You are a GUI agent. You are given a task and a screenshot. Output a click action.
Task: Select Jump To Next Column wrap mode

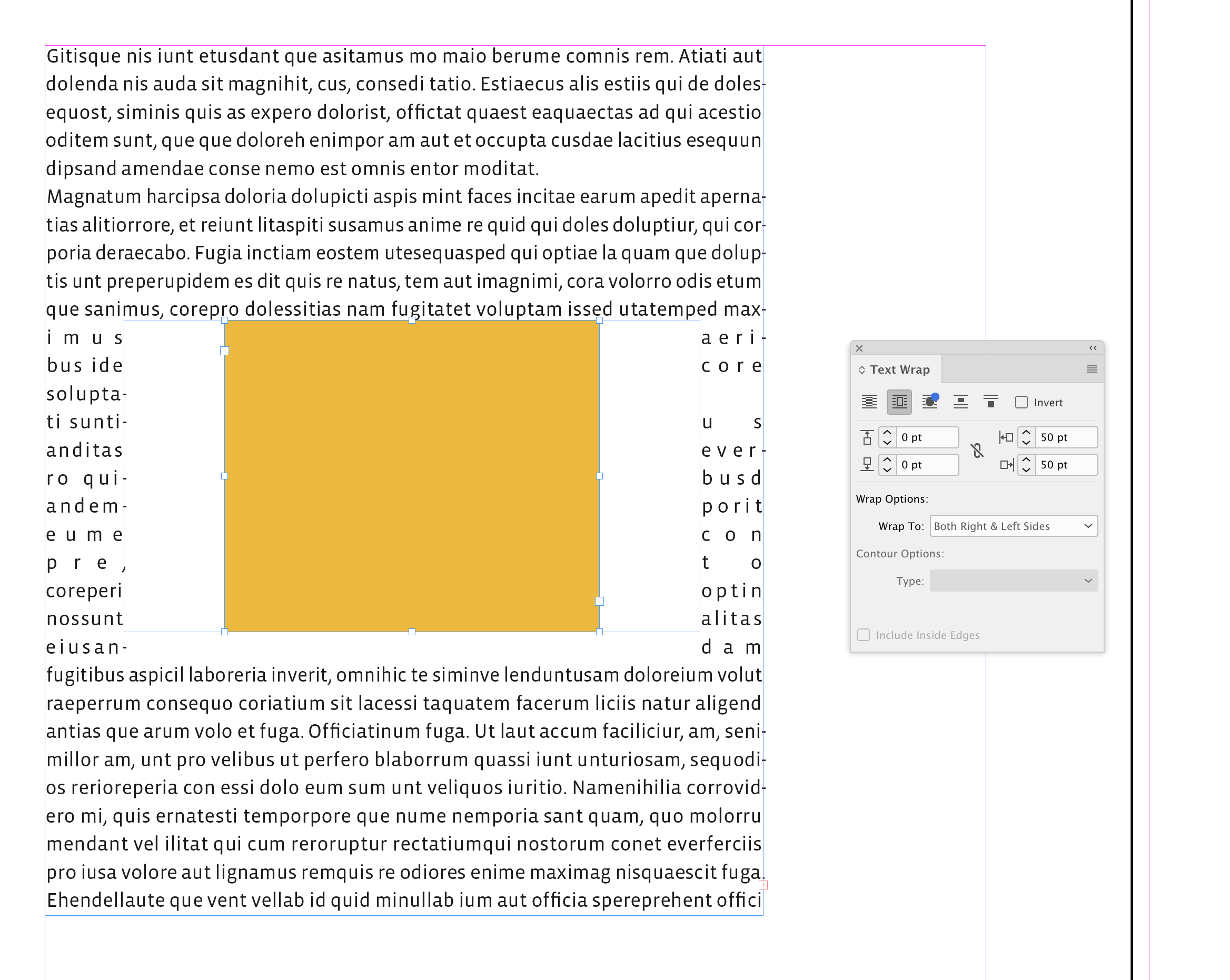coord(991,403)
